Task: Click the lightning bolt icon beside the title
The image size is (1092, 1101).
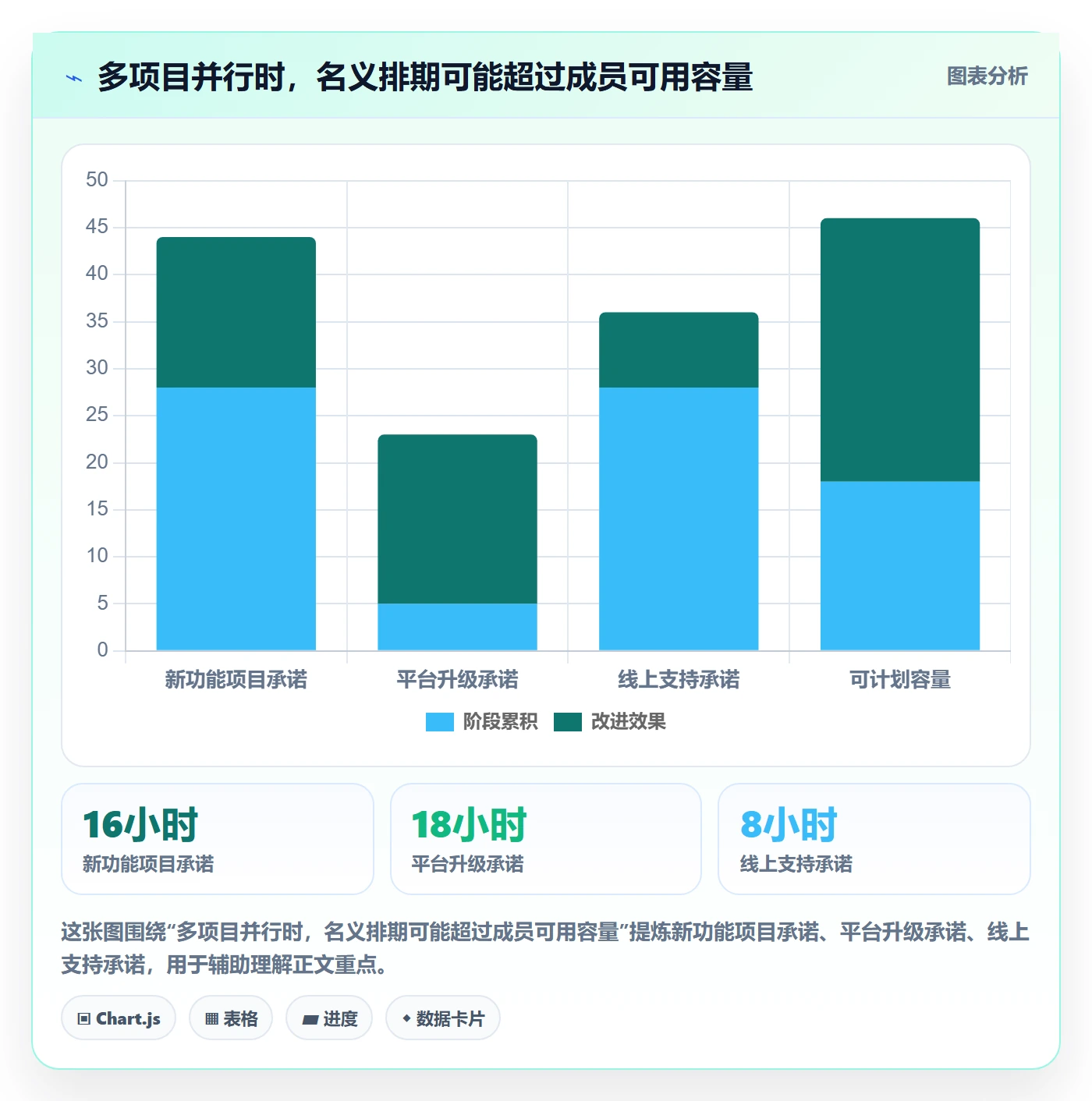Action: [x=74, y=78]
